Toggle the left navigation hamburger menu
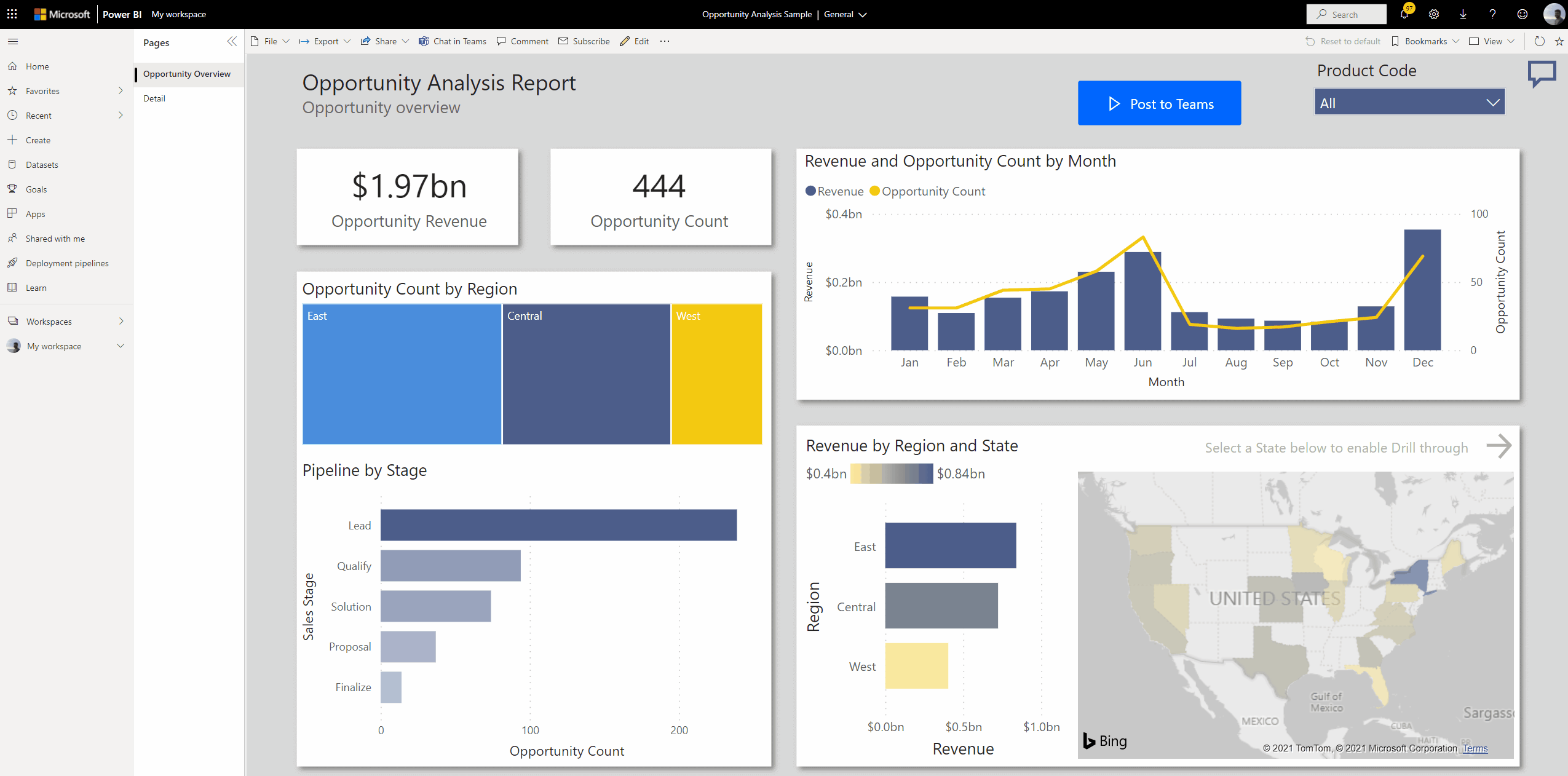This screenshot has height=776, width=1568. [13, 41]
